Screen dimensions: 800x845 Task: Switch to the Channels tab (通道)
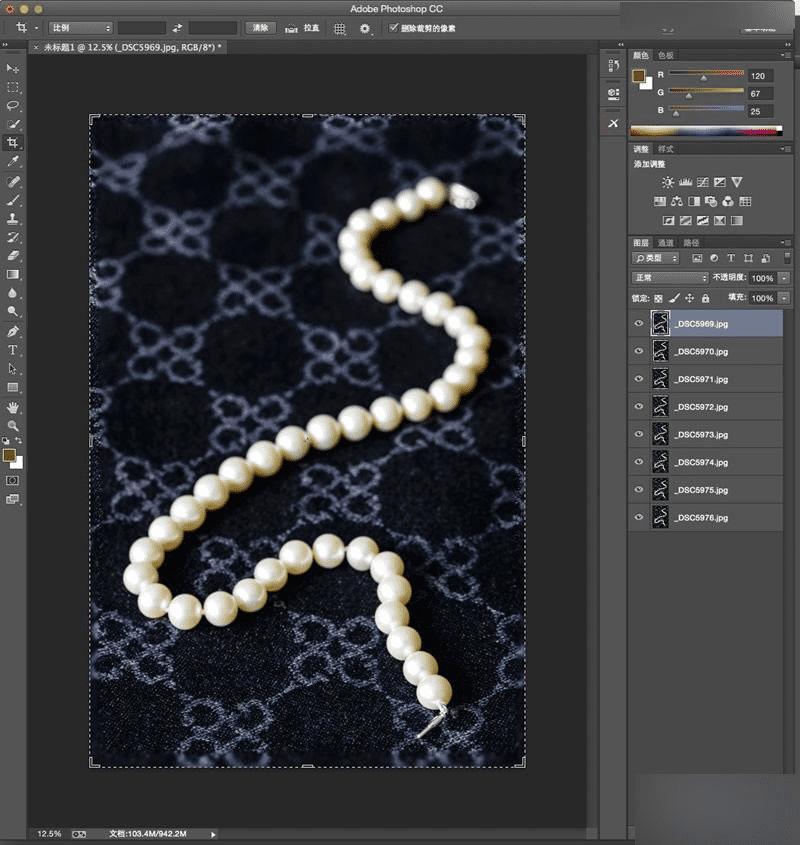(x=666, y=243)
